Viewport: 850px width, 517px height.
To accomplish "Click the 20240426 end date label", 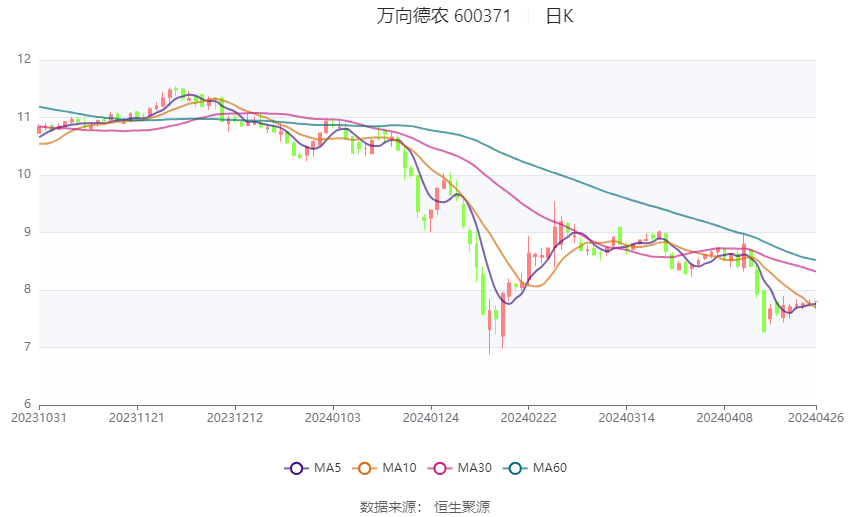I will coord(816,417).
